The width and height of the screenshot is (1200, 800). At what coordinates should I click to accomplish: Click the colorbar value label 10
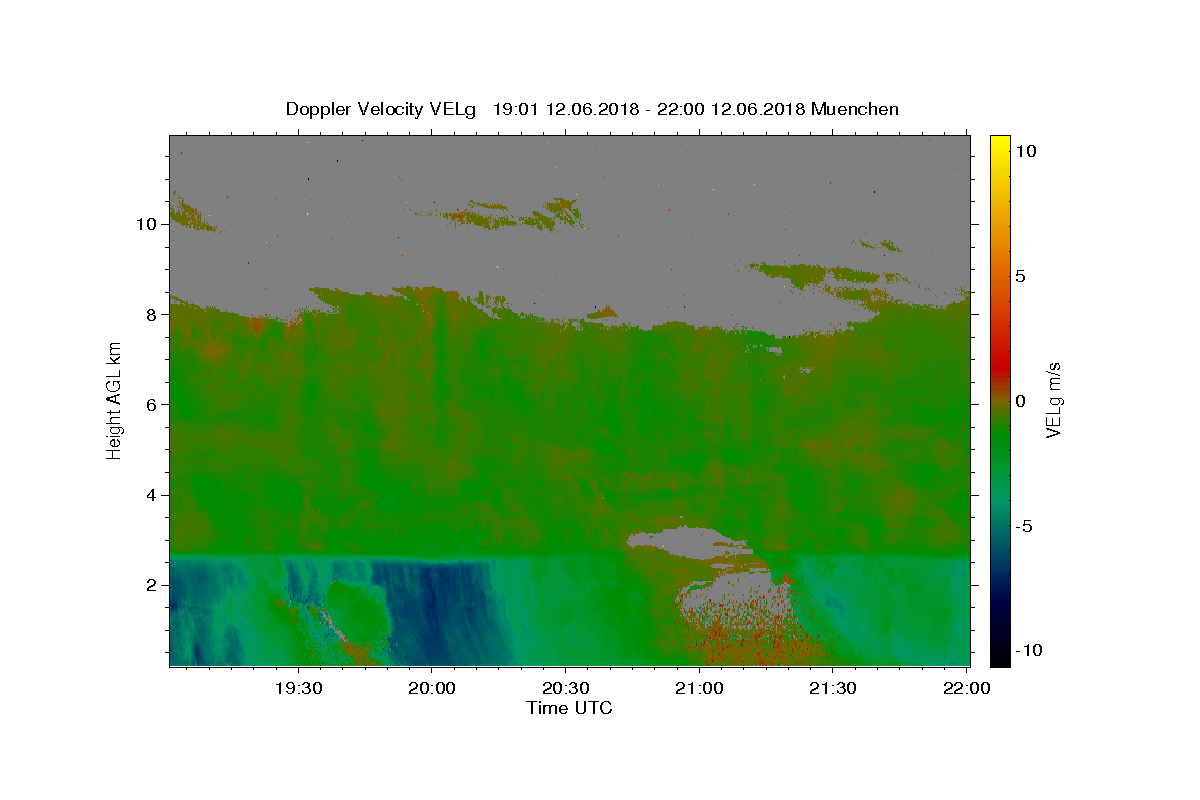(x=1026, y=150)
